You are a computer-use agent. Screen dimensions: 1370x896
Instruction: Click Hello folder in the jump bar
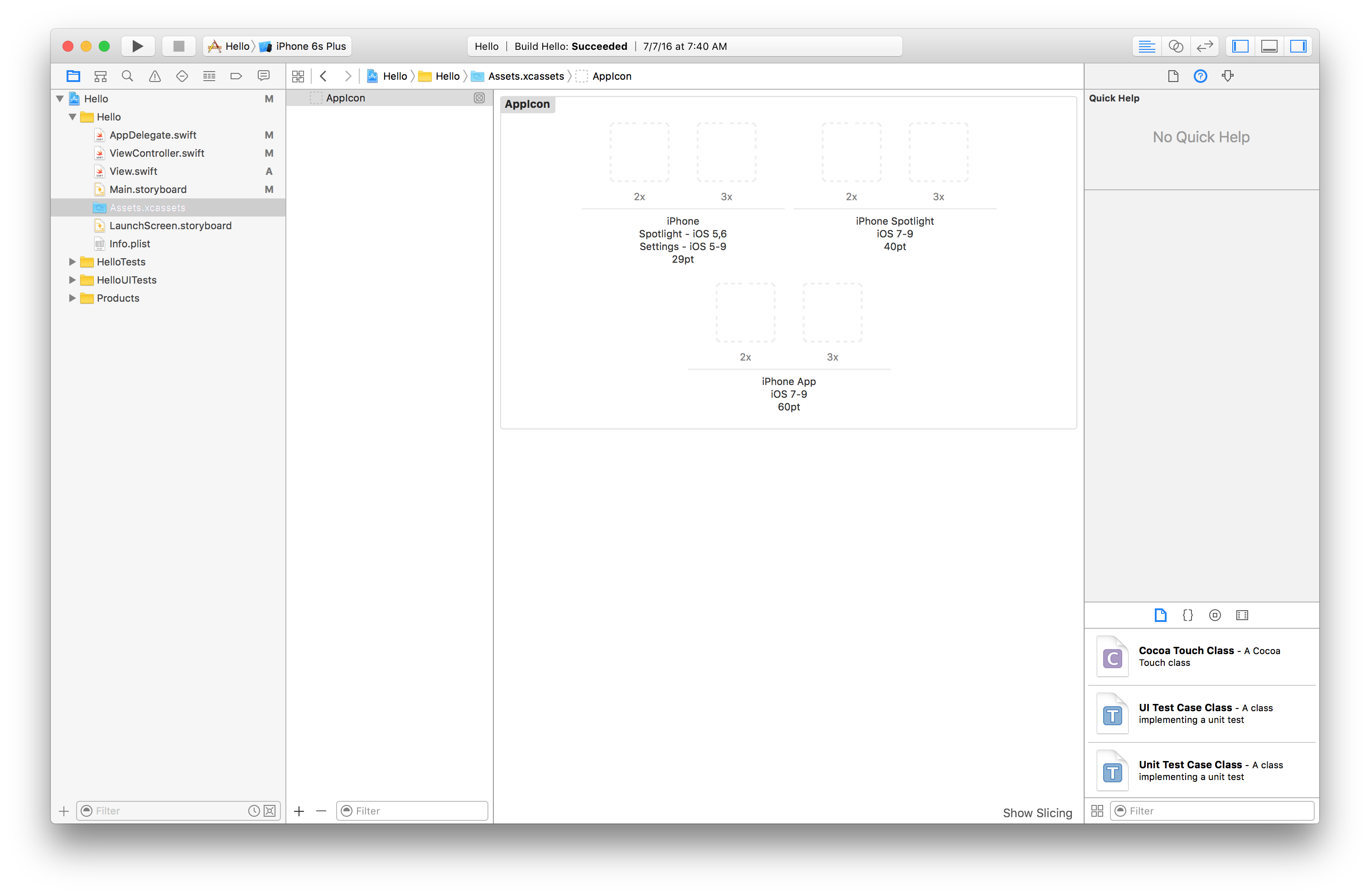439,76
